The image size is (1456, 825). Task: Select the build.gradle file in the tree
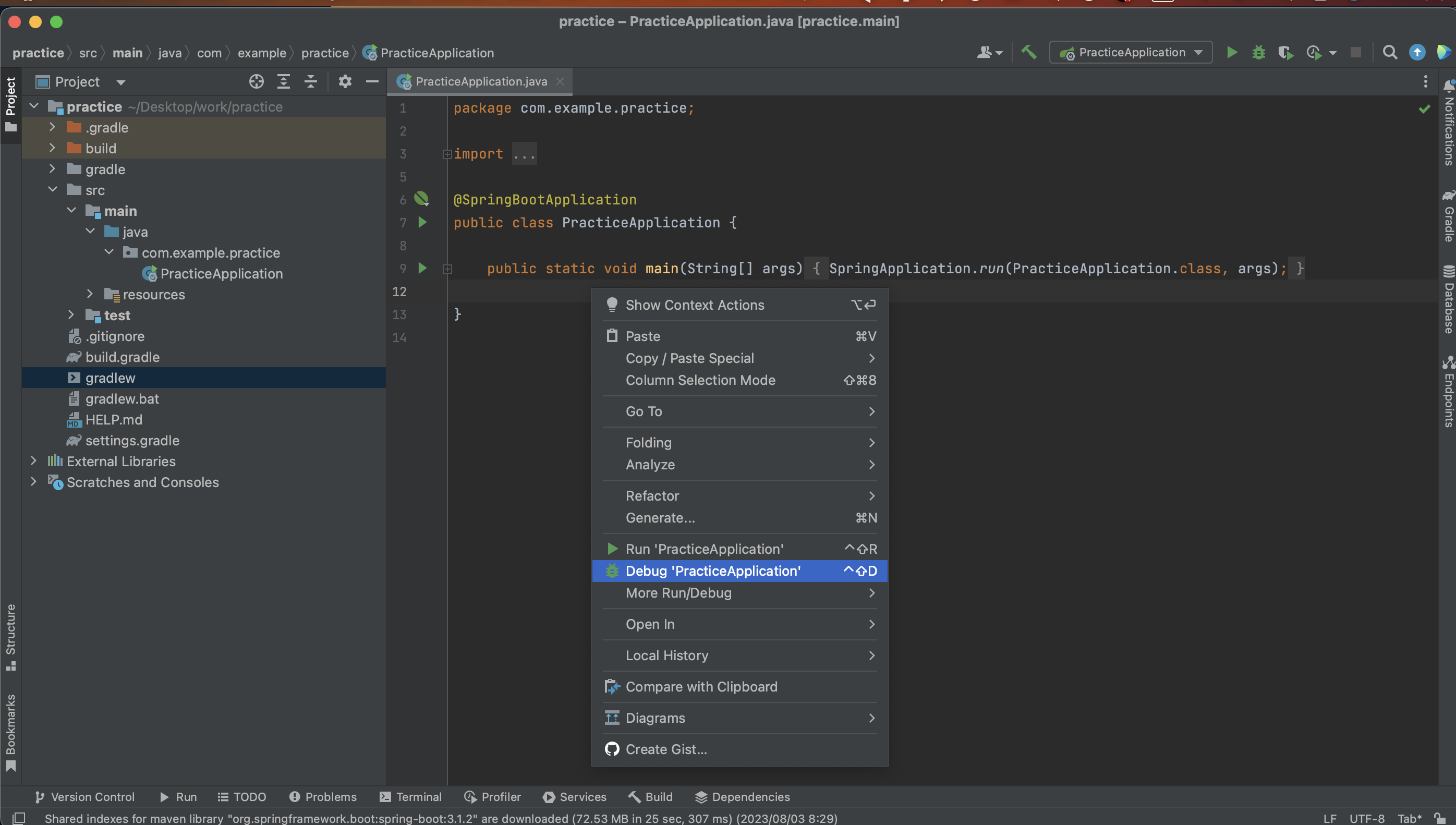[x=123, y=357]
